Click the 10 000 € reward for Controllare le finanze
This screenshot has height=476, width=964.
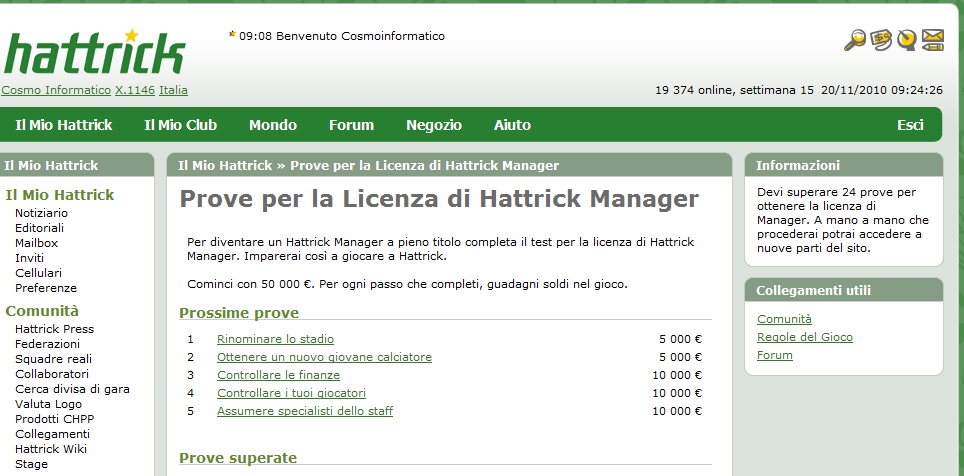point(677,375)
